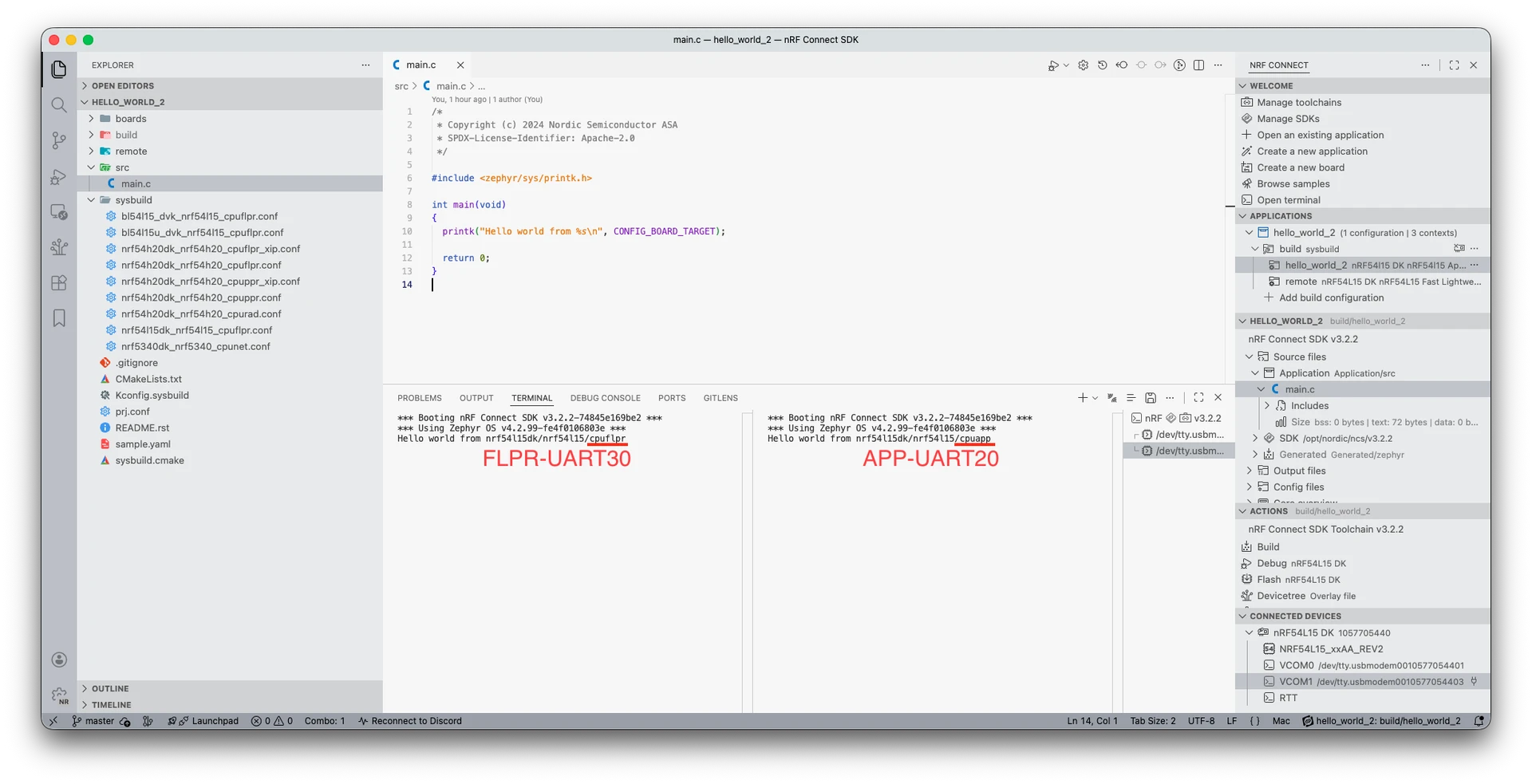This screenshot has height=784, width=1532.
Task: Switch to the DEBUG CONSOLE tab
Action: pyautogui.click(x=605, y=398)
